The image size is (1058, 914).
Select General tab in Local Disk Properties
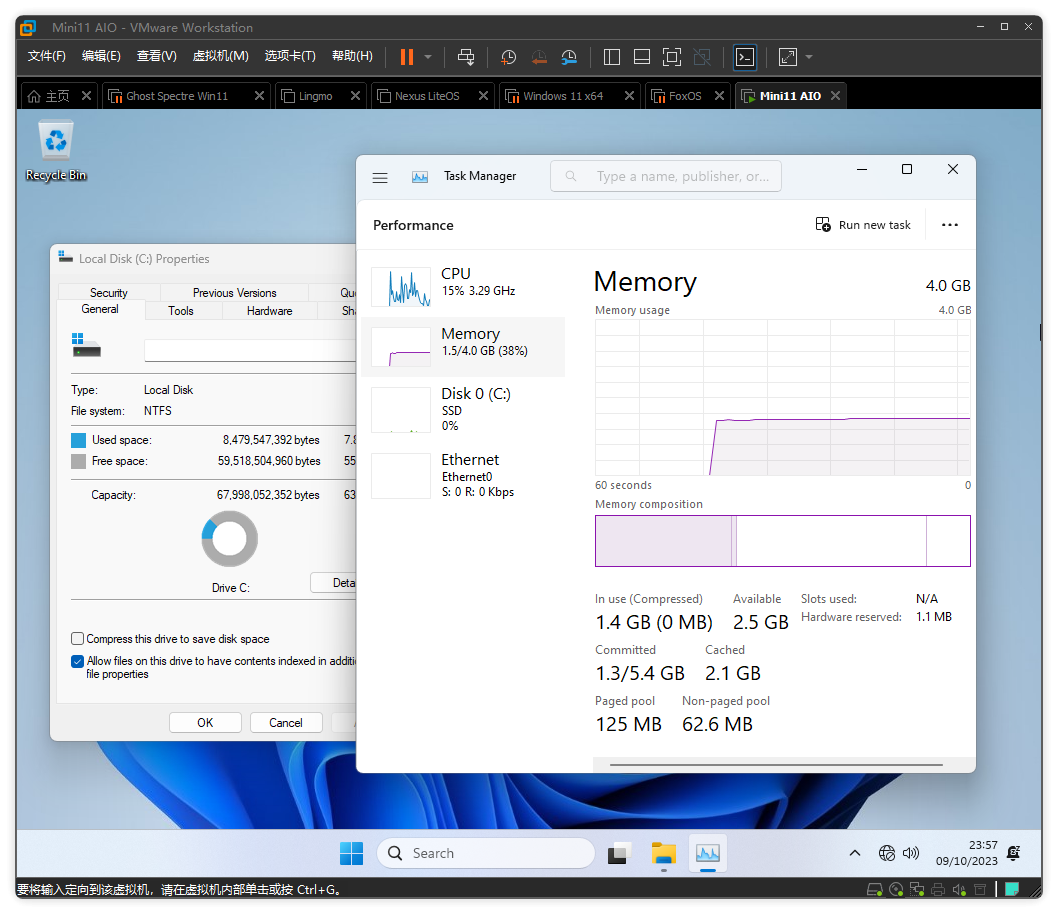point(100,309)
